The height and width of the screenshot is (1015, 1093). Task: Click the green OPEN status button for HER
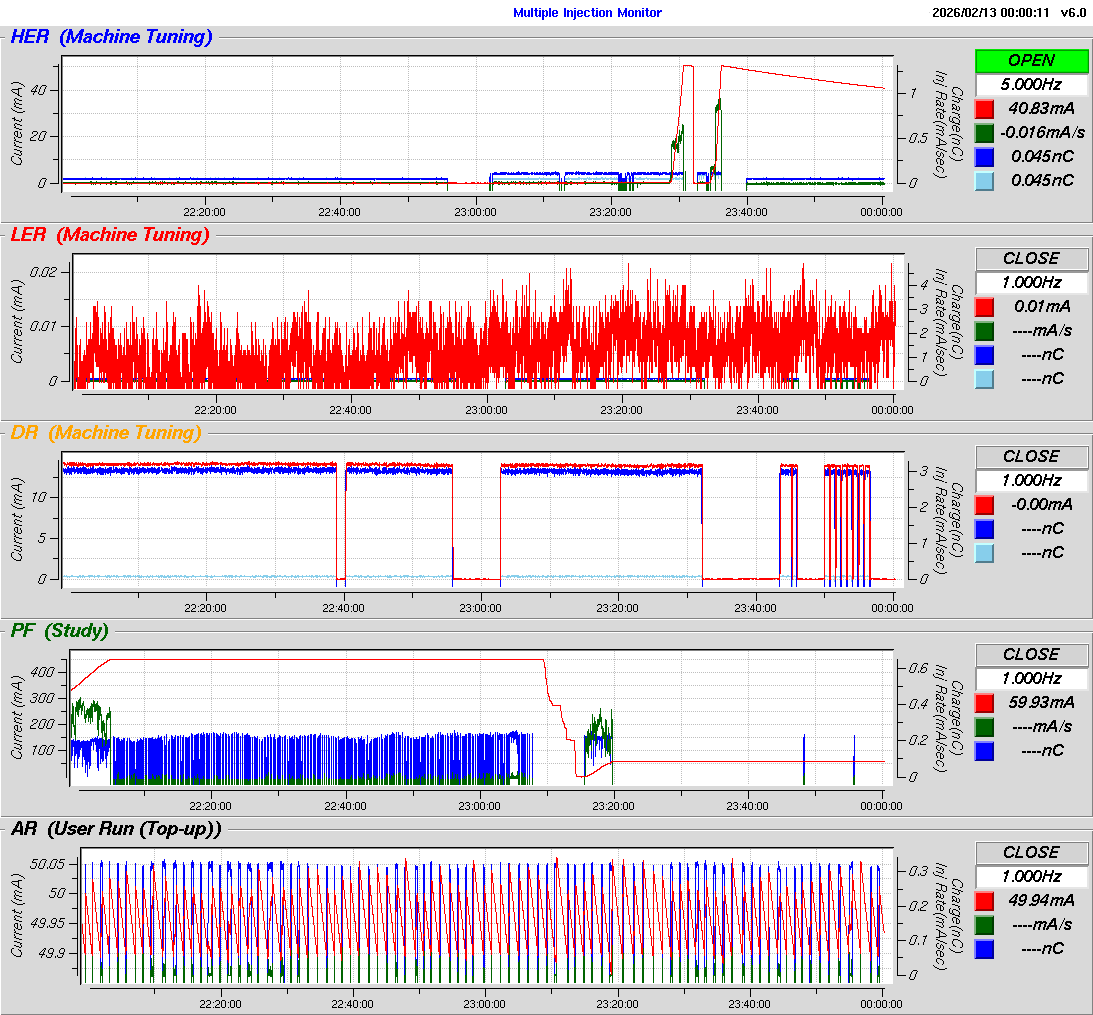click(1031, 60)
